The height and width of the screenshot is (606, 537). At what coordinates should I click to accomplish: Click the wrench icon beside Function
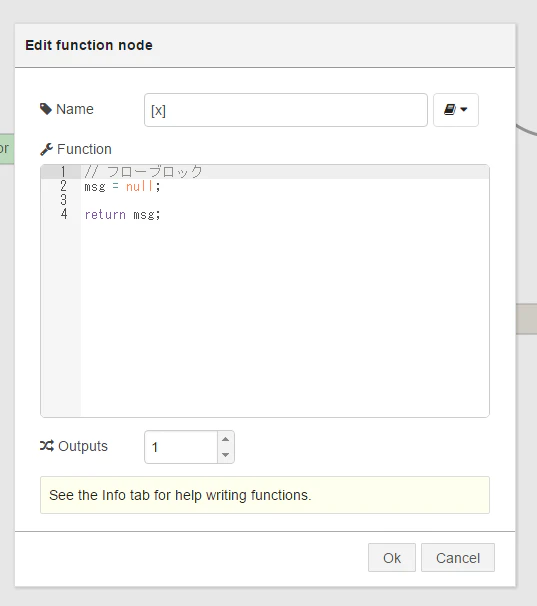tap(46, 149)
